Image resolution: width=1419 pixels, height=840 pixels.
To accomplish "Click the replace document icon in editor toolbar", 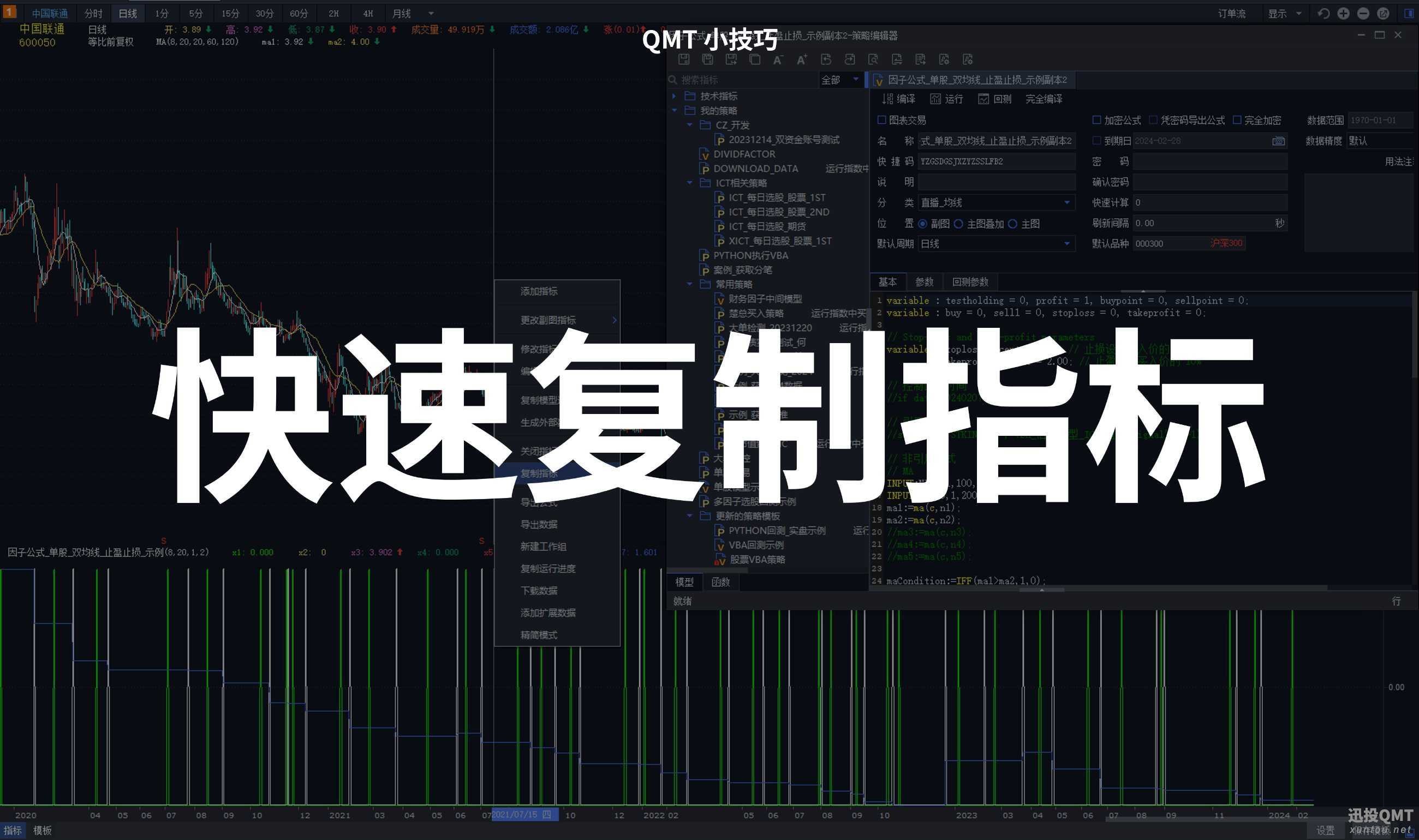I will (x=897, y=59).
